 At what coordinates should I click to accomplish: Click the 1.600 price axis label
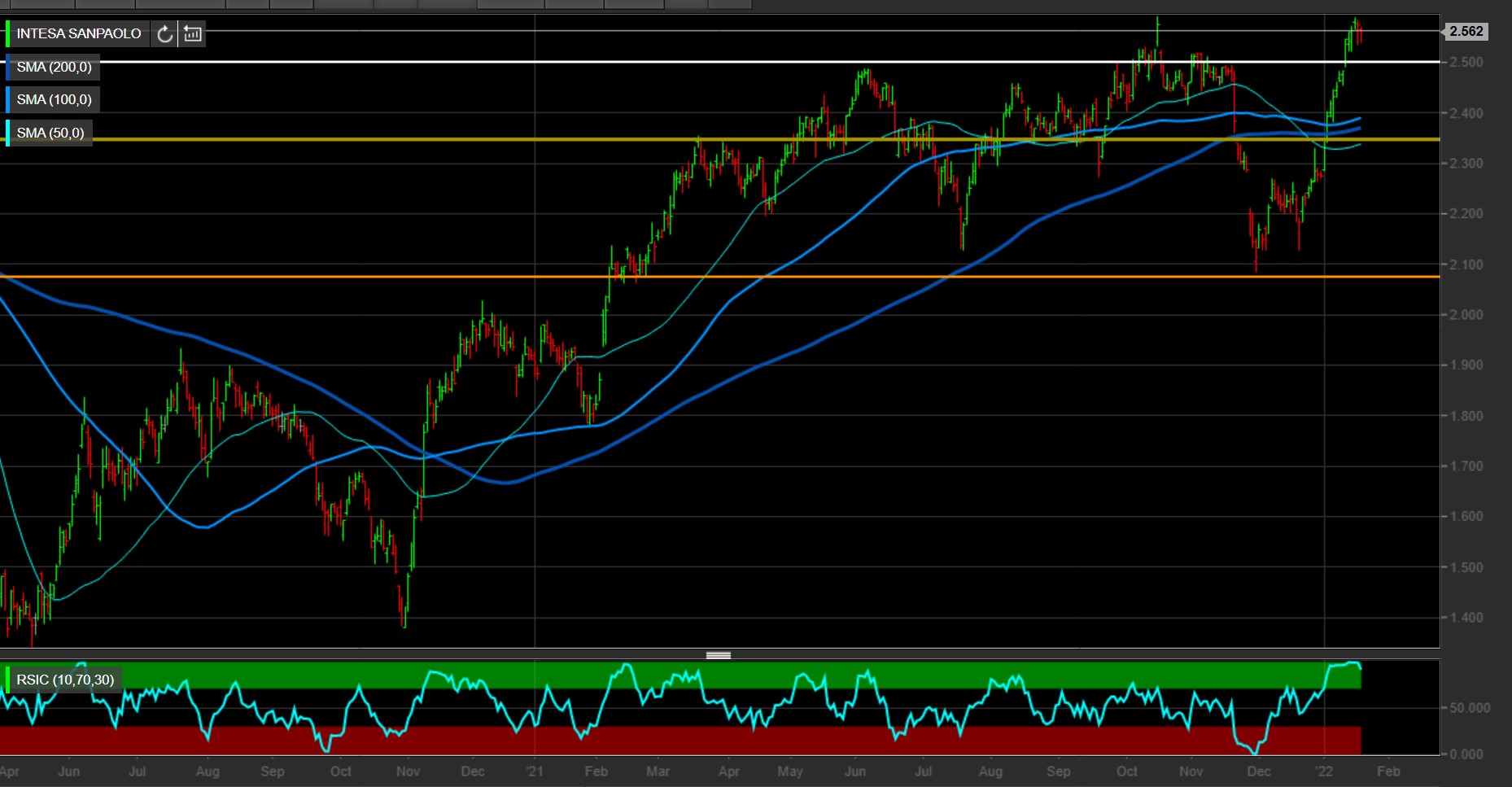pyautogui.click(x=1466, y=517)
